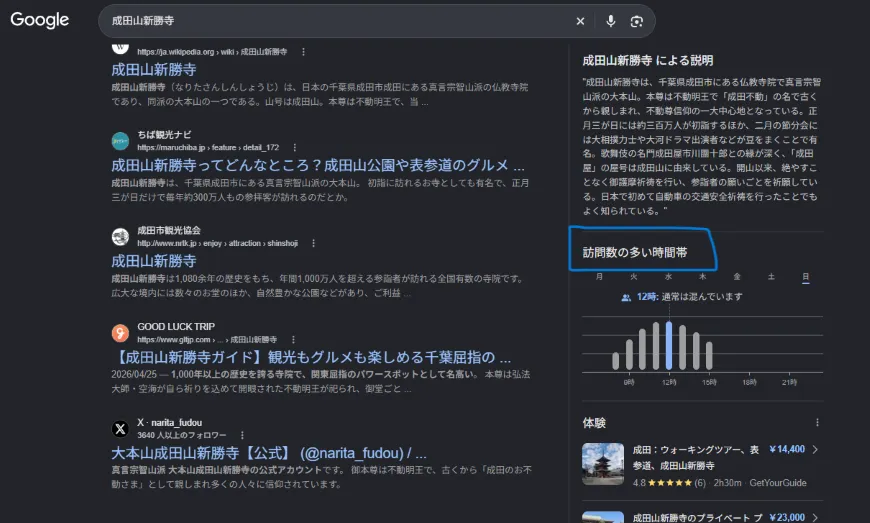Click the 体験 section heading
Image resolution: width=870 pixels, height=523 pixels.
pos(594,423)
